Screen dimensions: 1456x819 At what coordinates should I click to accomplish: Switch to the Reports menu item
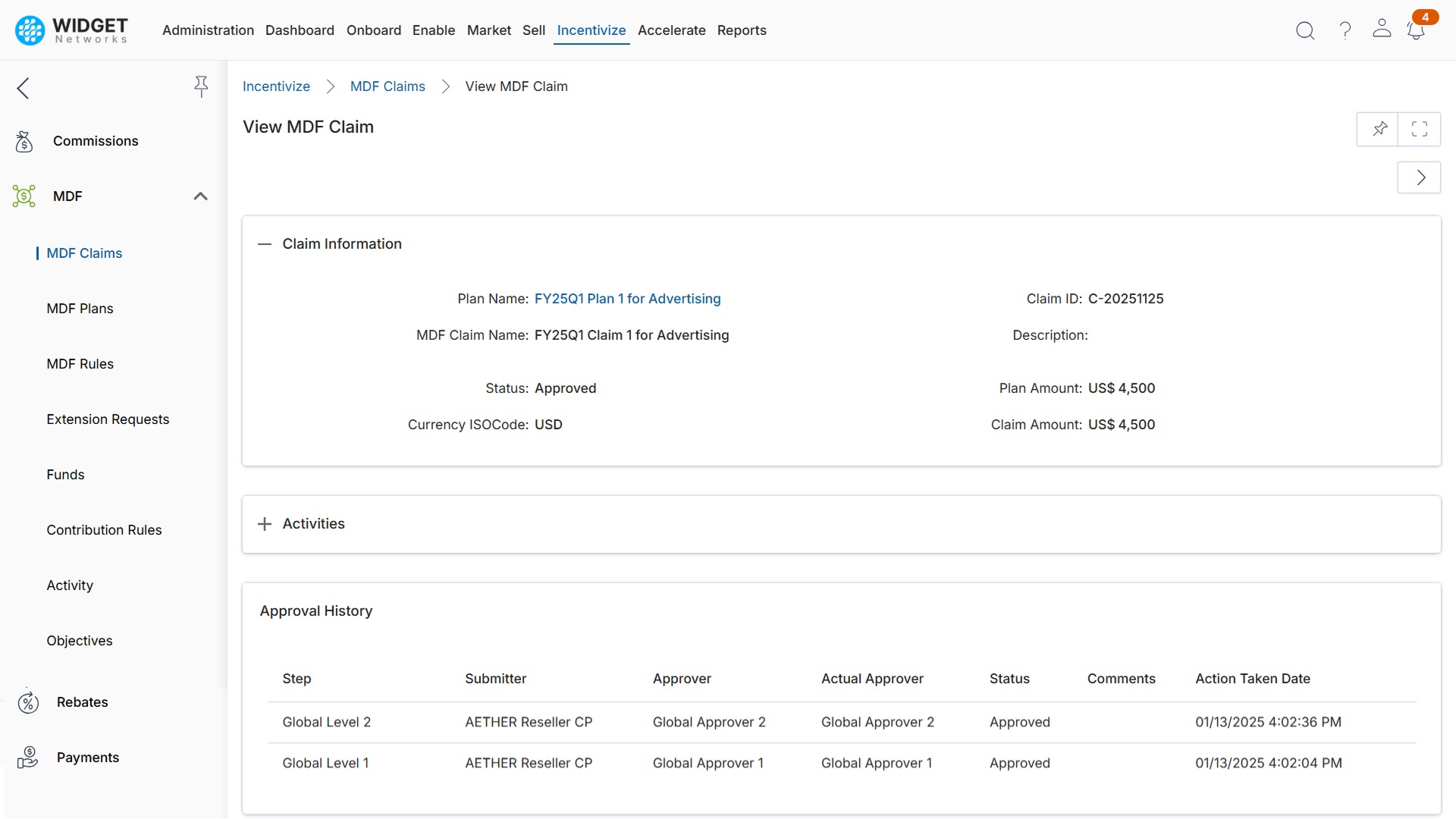tap(742, 30)
